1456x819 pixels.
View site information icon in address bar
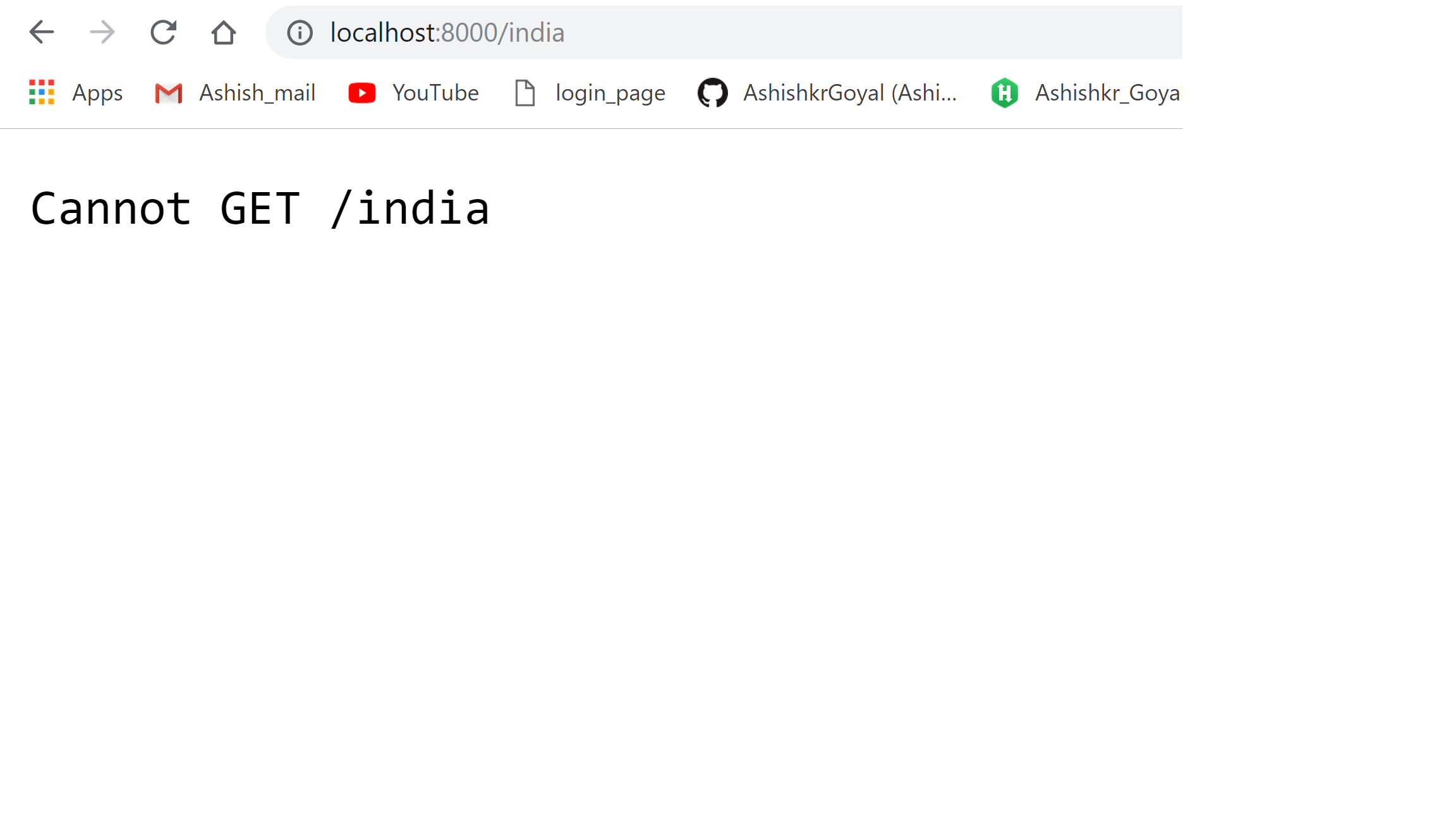coord(300,32)
